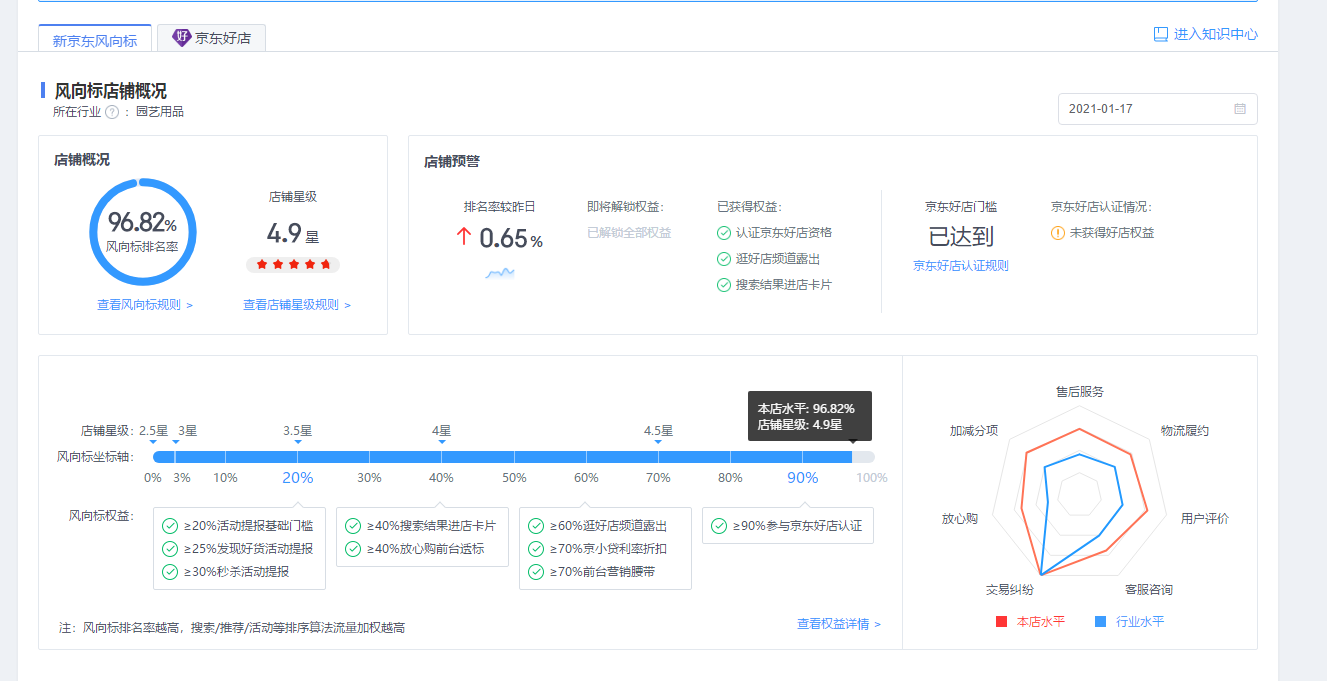Click the book icon beside 进入知识中心
The image size is (1327, 681).
tap(1161, 34)
